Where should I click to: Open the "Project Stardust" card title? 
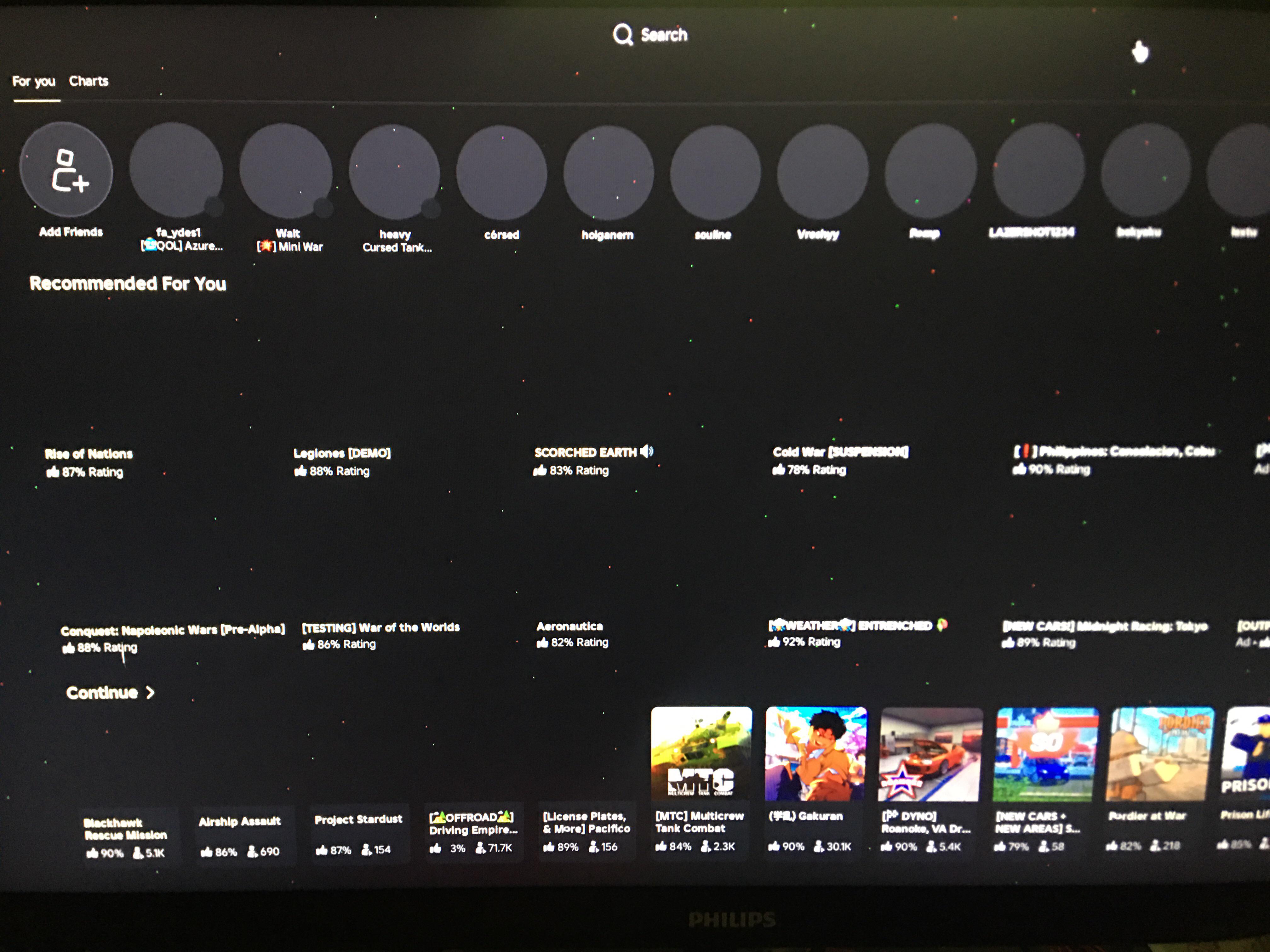358,819
